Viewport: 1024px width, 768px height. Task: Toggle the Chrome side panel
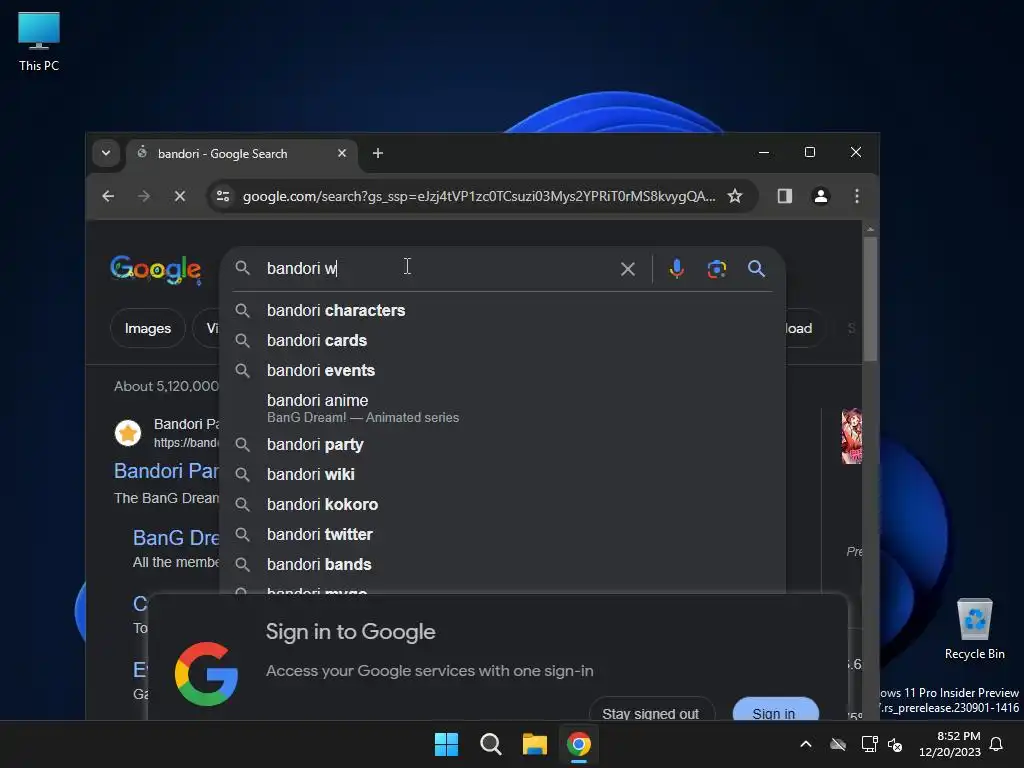784,196
